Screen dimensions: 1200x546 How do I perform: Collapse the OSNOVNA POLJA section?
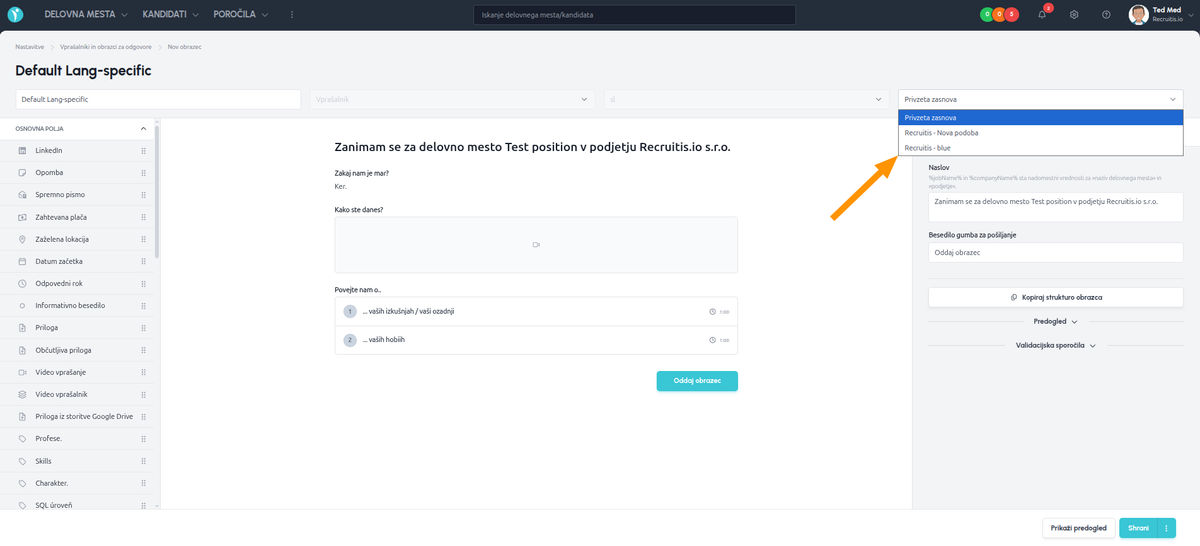coord(143,129)
